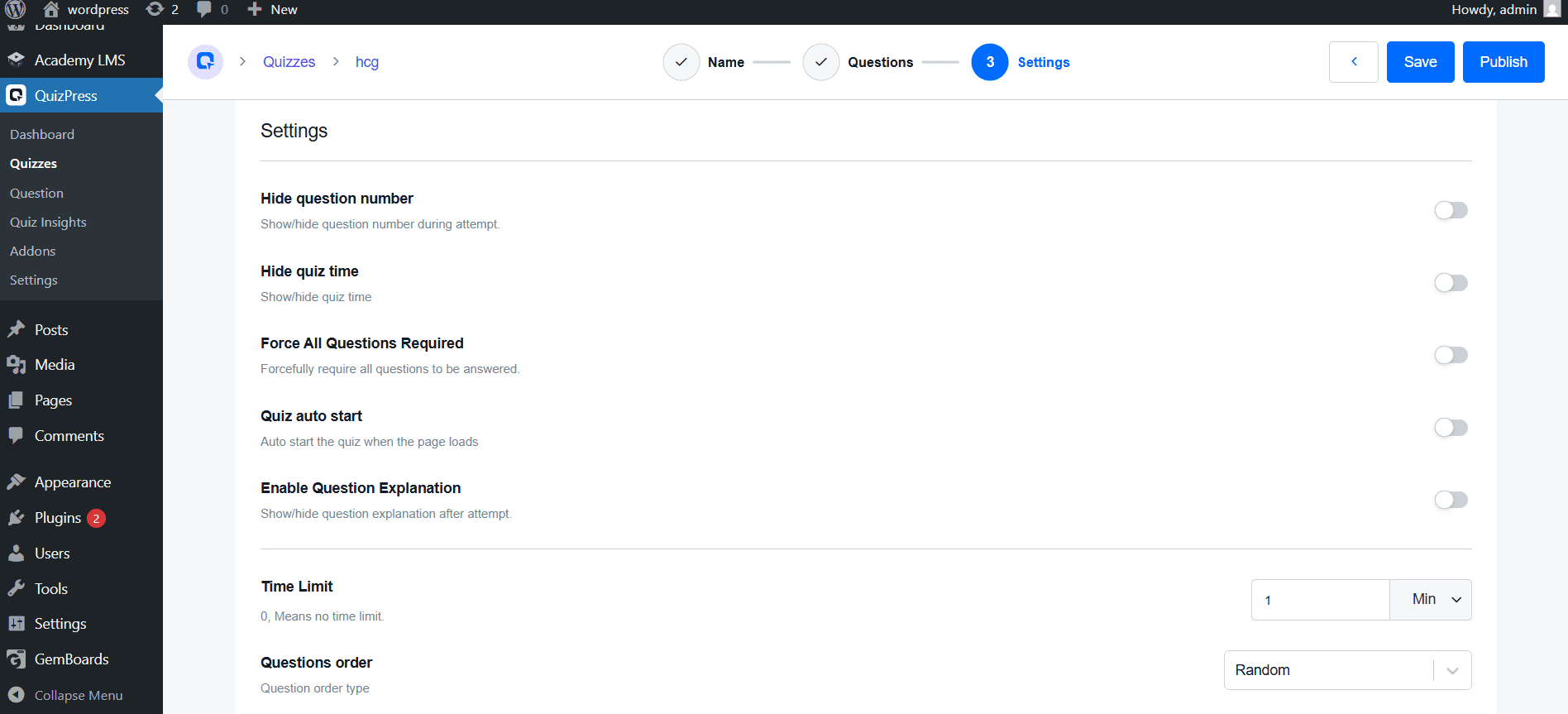
Task: Expand Questions order dropdown chevron
Action: coord(1452,670)
